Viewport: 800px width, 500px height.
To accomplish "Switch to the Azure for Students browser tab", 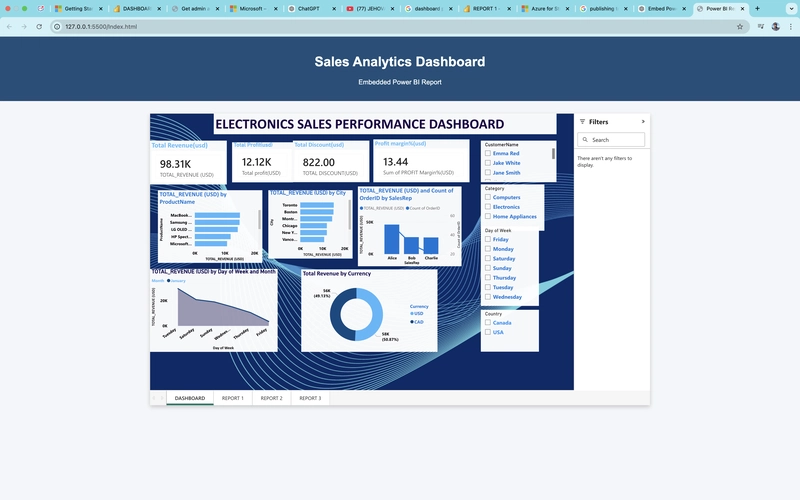I will click(545, 9).
